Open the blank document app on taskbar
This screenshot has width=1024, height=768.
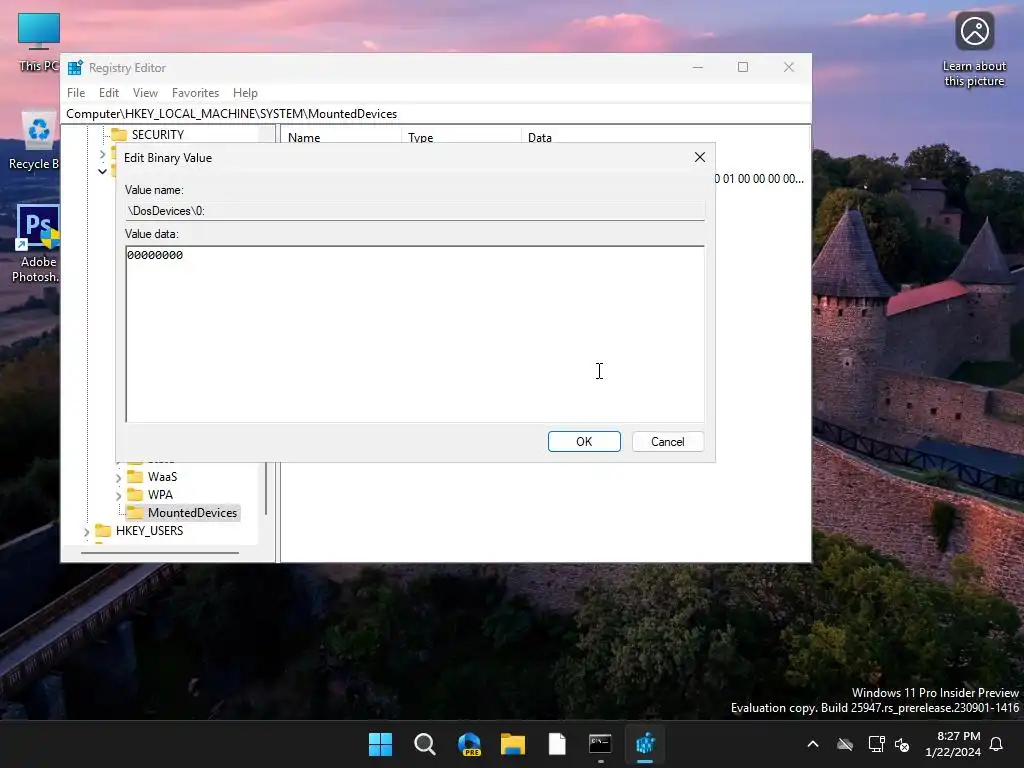point(557,744)
